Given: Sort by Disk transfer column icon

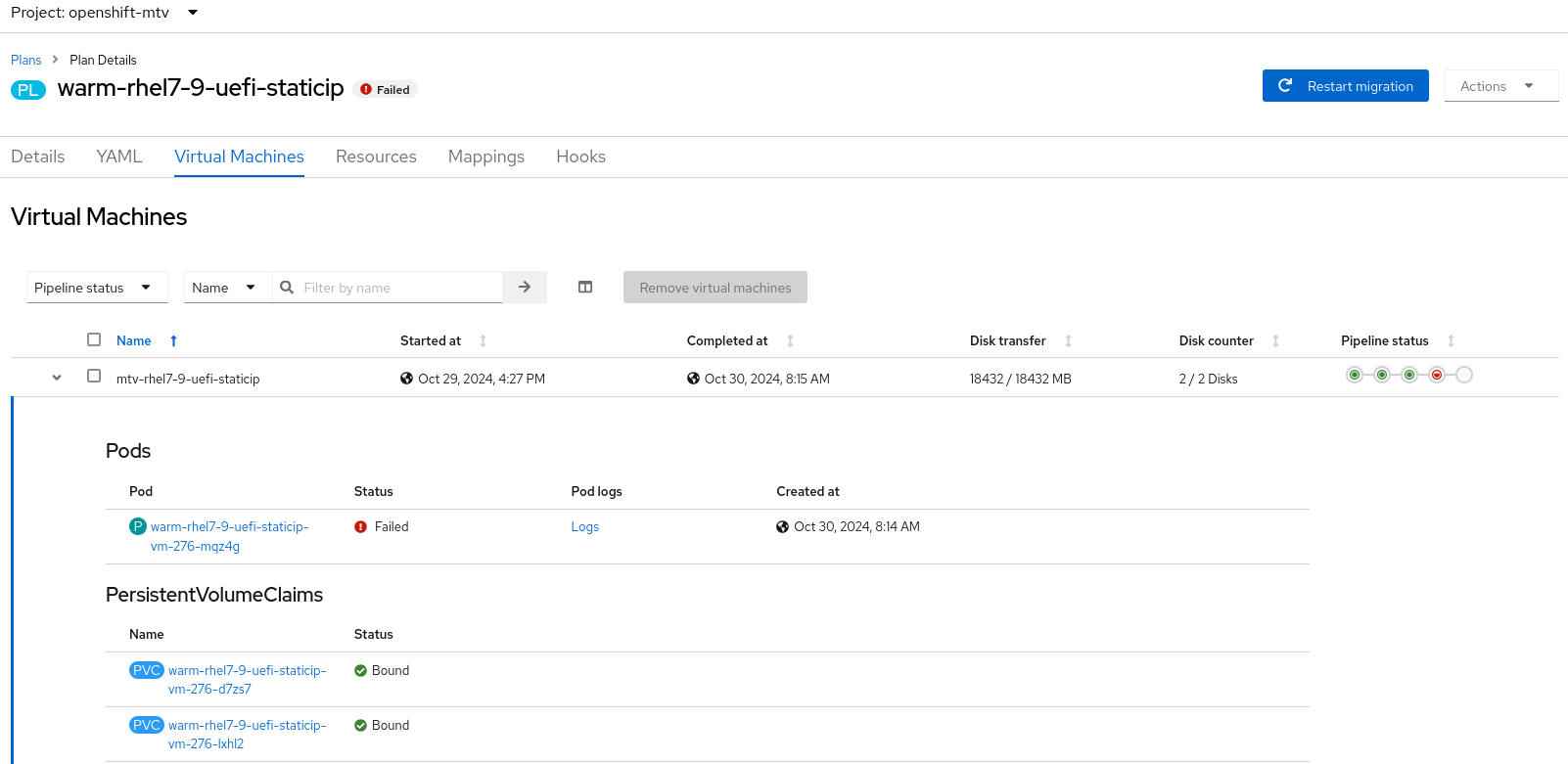Looking at the screenshot, I should click(x=1068, y=340).
